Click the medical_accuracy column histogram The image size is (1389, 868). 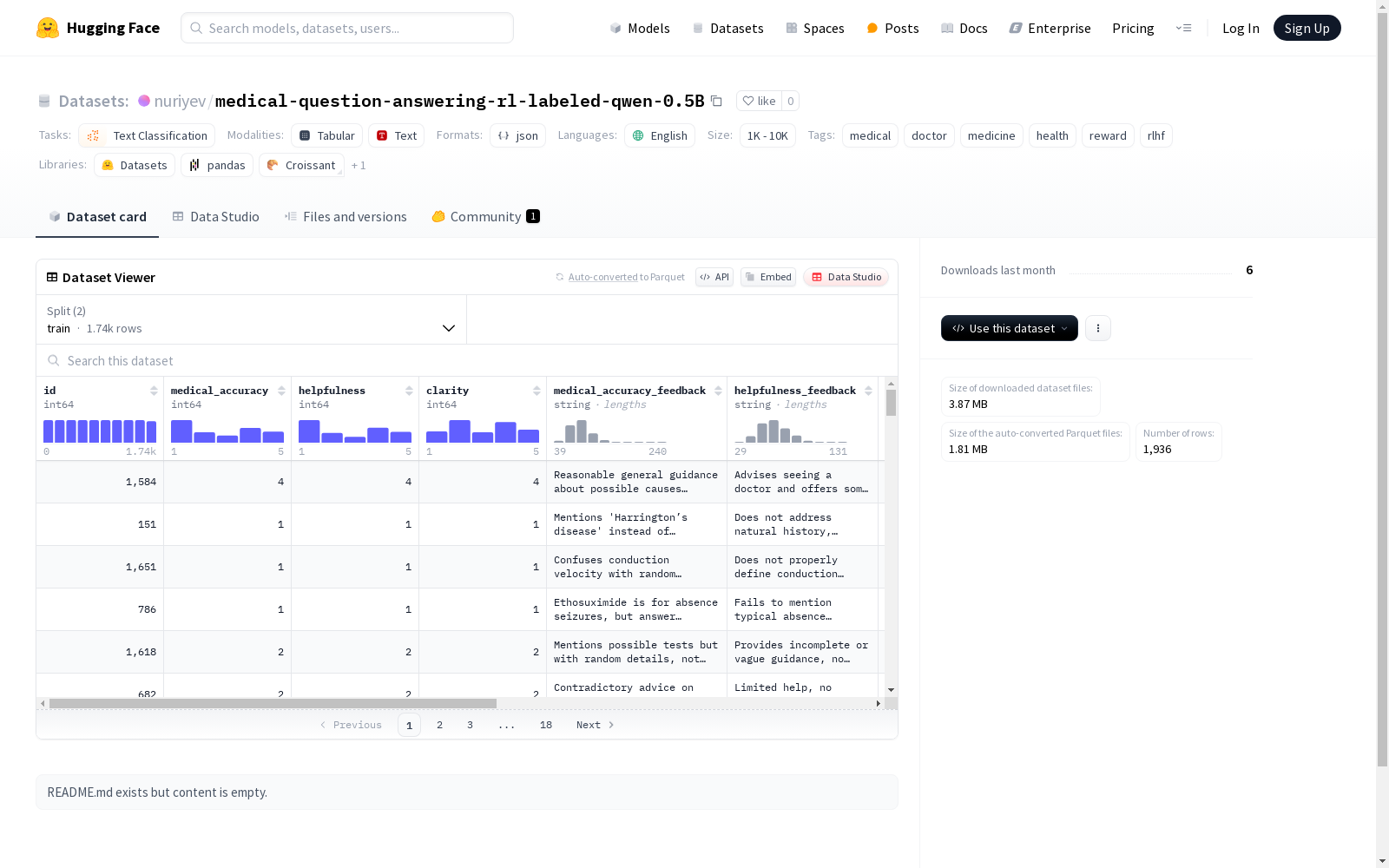click(x=227, y=431)
